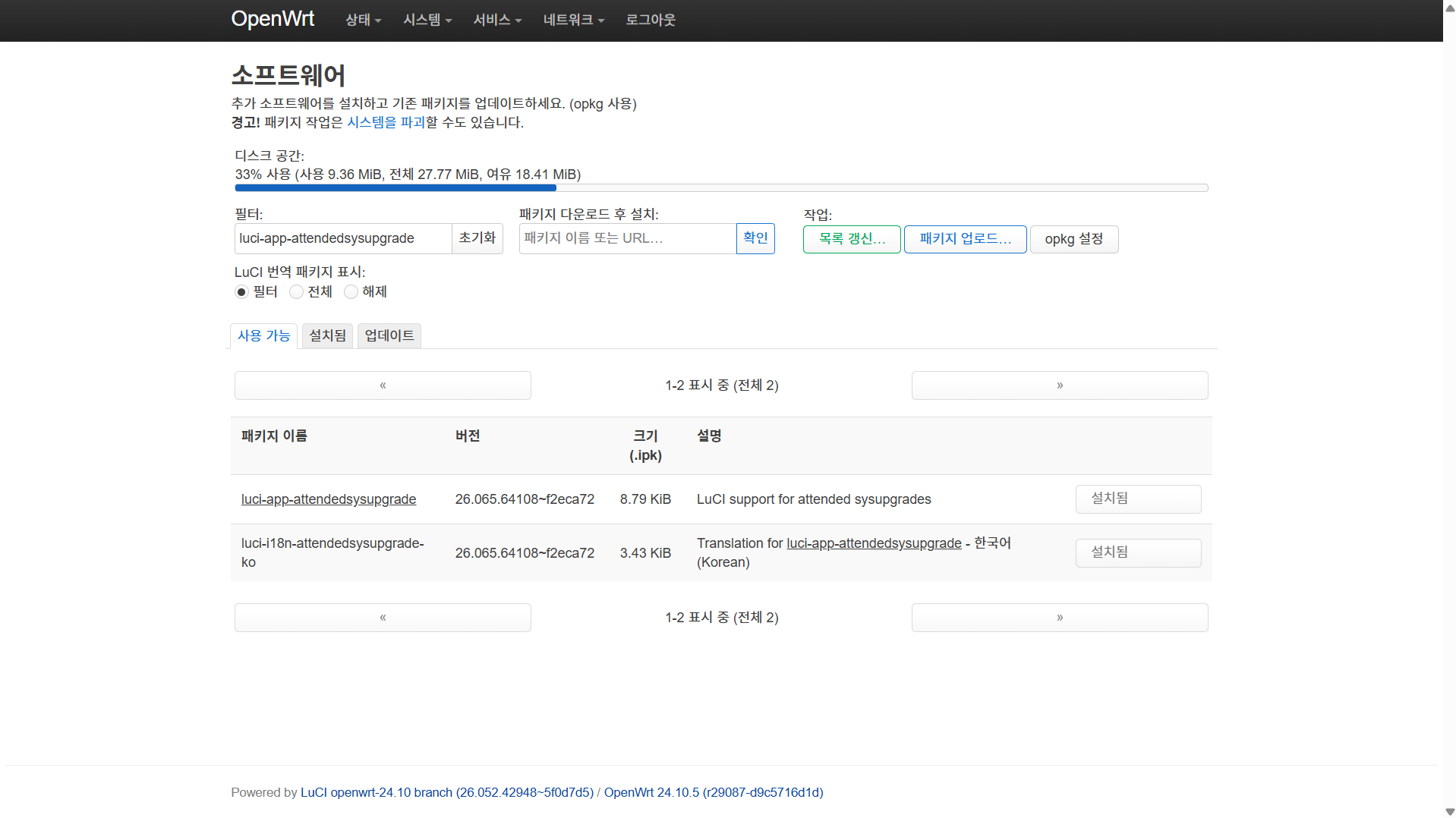Open the 상태 dropdown menu
1456x818 pixels.
click(x=363, y=20)
